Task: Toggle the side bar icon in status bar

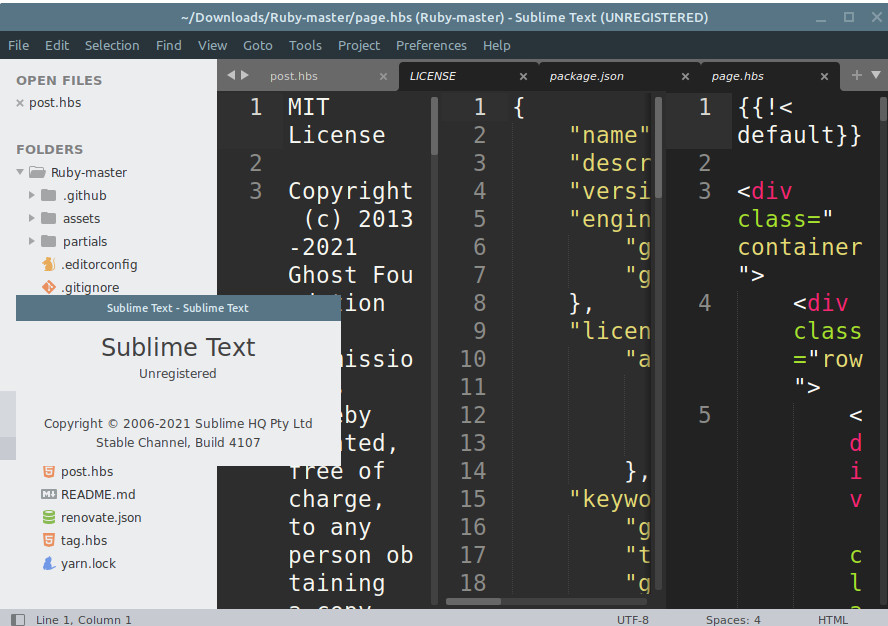Action: click(18, 620)
